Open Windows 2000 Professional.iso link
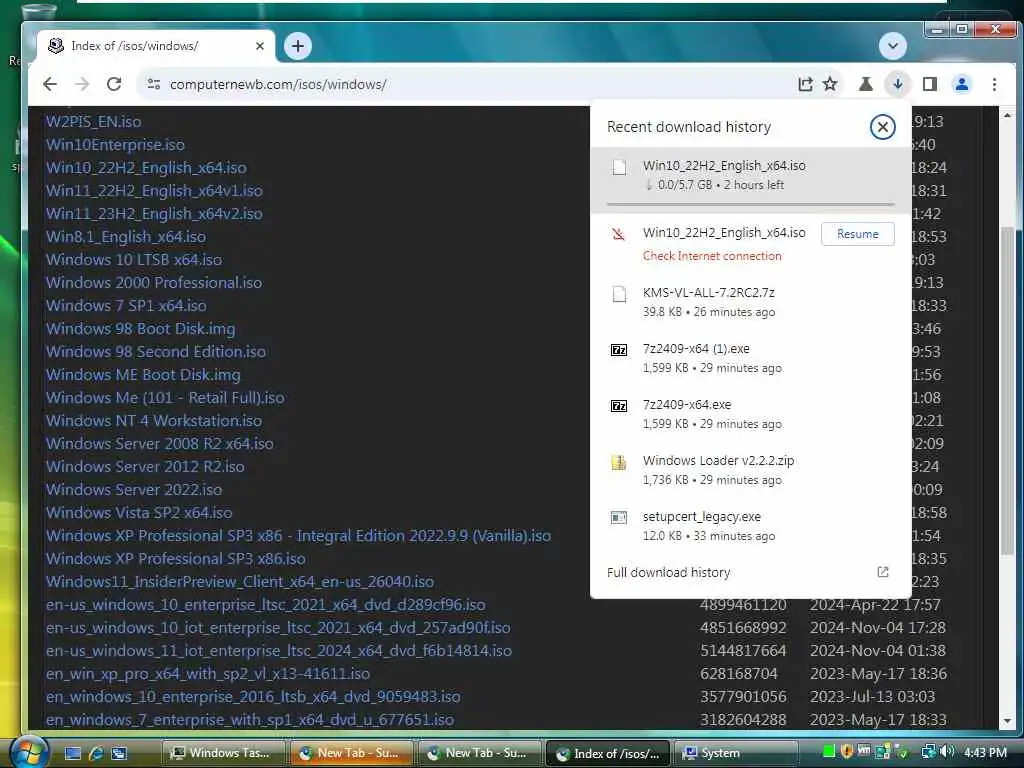Screen dimensions: 1024x768 pyautogui.click(x=153, y=283)
